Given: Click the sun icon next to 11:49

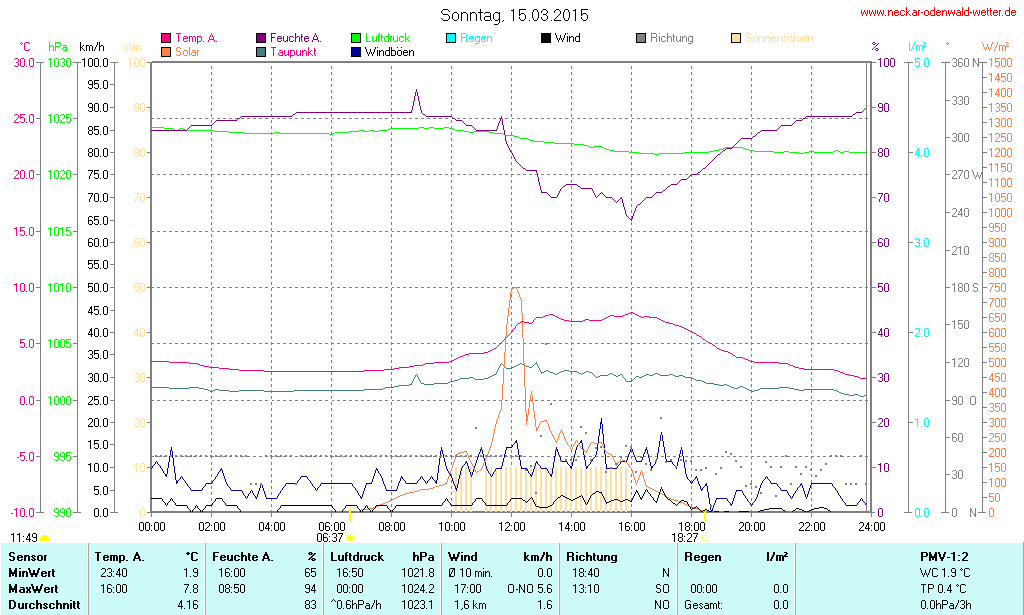Looking at the screenshot, I should [x=44, y=538].
